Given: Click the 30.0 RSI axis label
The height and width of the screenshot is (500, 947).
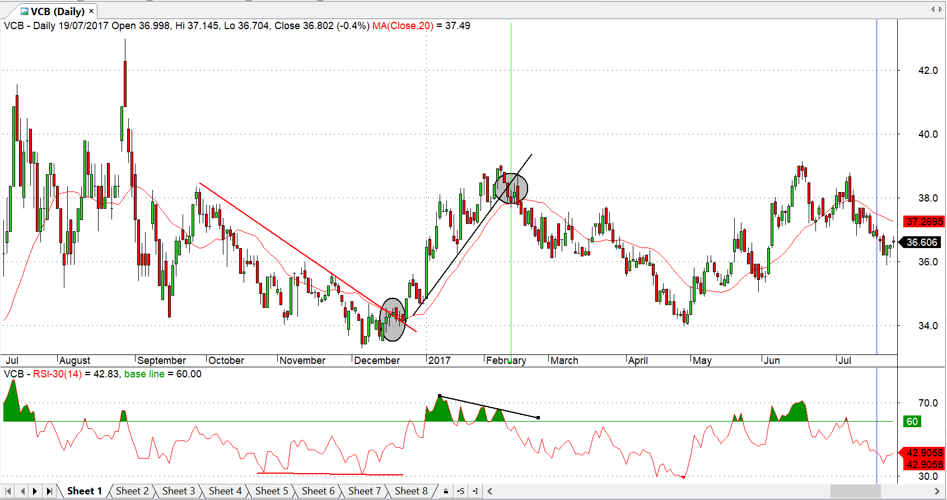Looking at the screenshot, I should click(927, 476).
